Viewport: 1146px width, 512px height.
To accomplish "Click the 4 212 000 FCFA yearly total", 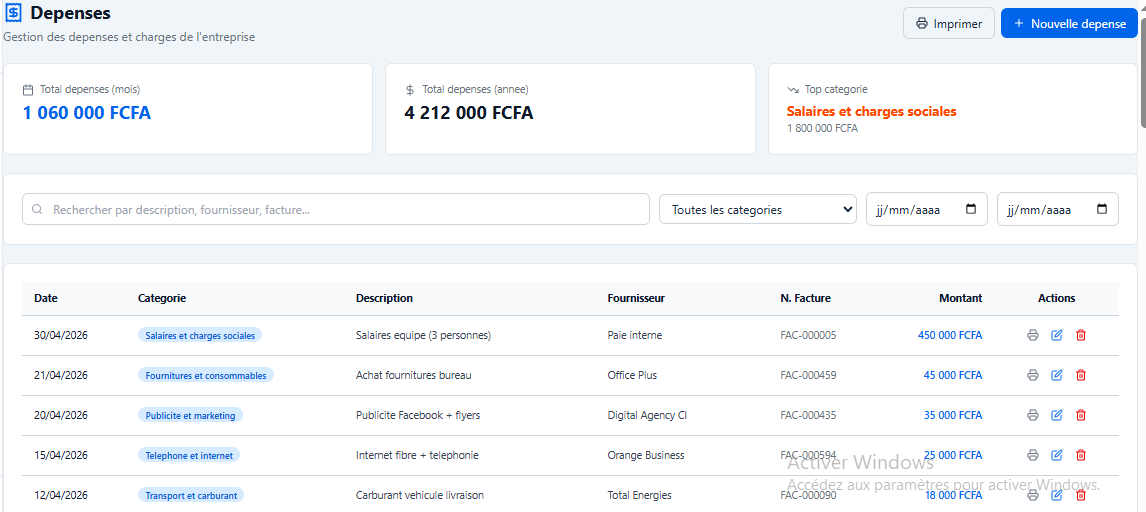I will pyautogui.click(x=468, y=113).
